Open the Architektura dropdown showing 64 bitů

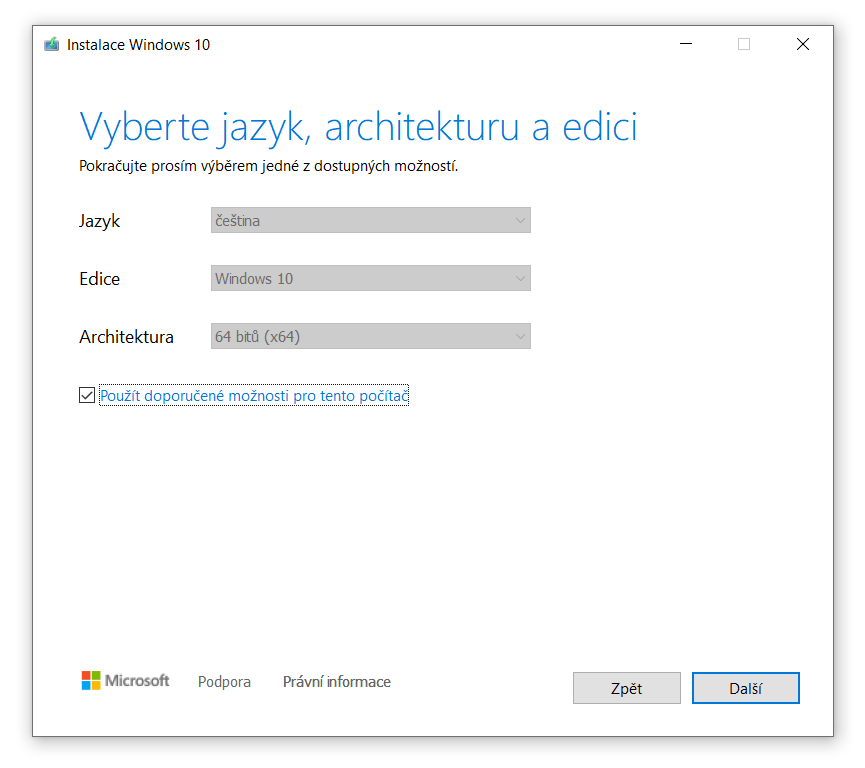click(371, 336)
